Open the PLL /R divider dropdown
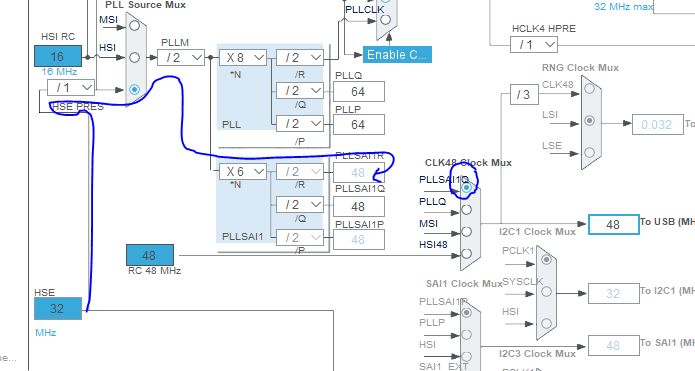Screen dimensions: 695x371 (x=300, y=58)
